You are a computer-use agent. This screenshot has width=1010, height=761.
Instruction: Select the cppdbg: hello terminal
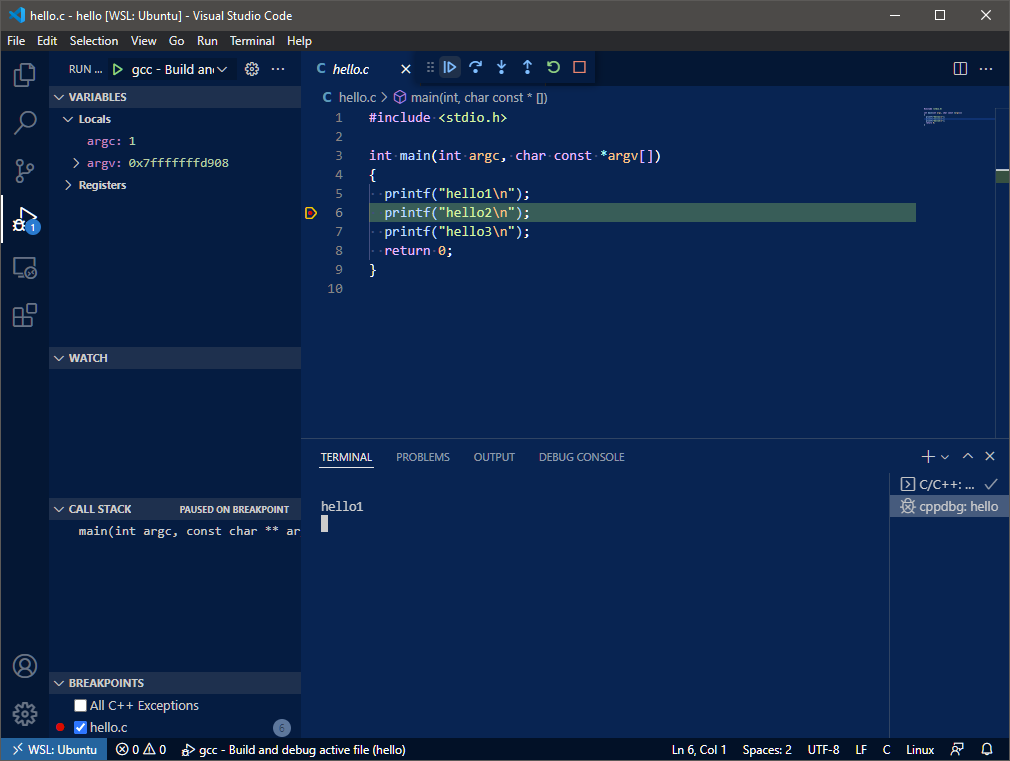pos(949,506)
